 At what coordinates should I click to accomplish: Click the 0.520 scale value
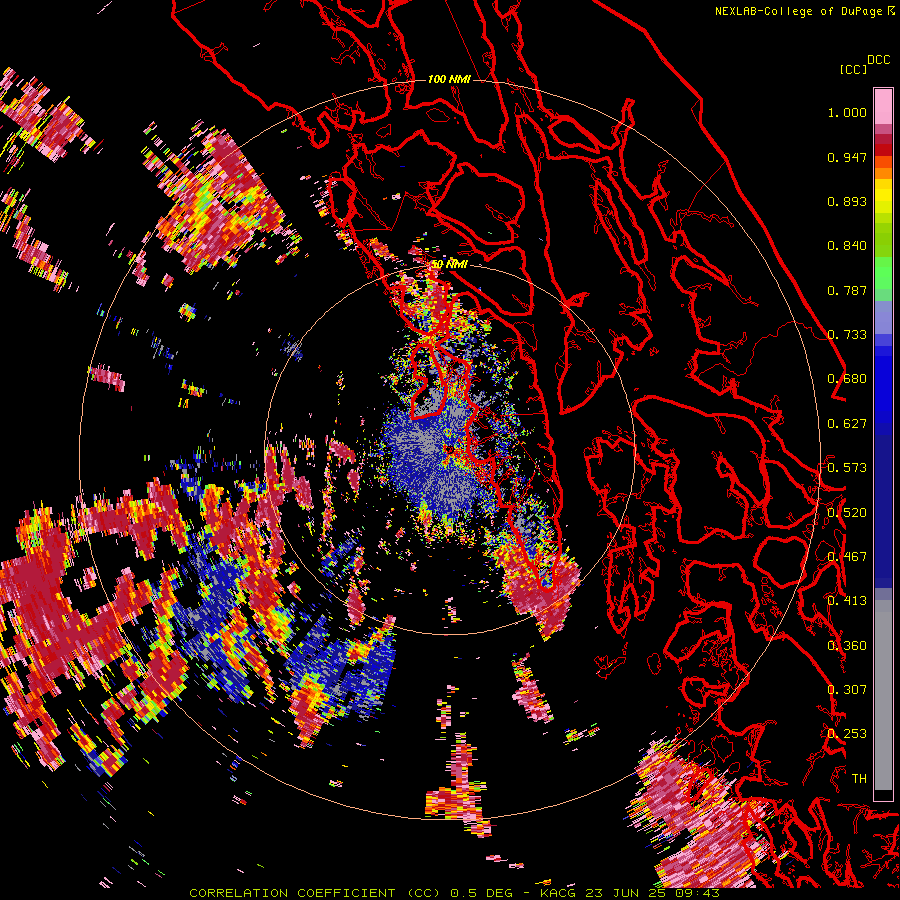click(x=847, y=513)
